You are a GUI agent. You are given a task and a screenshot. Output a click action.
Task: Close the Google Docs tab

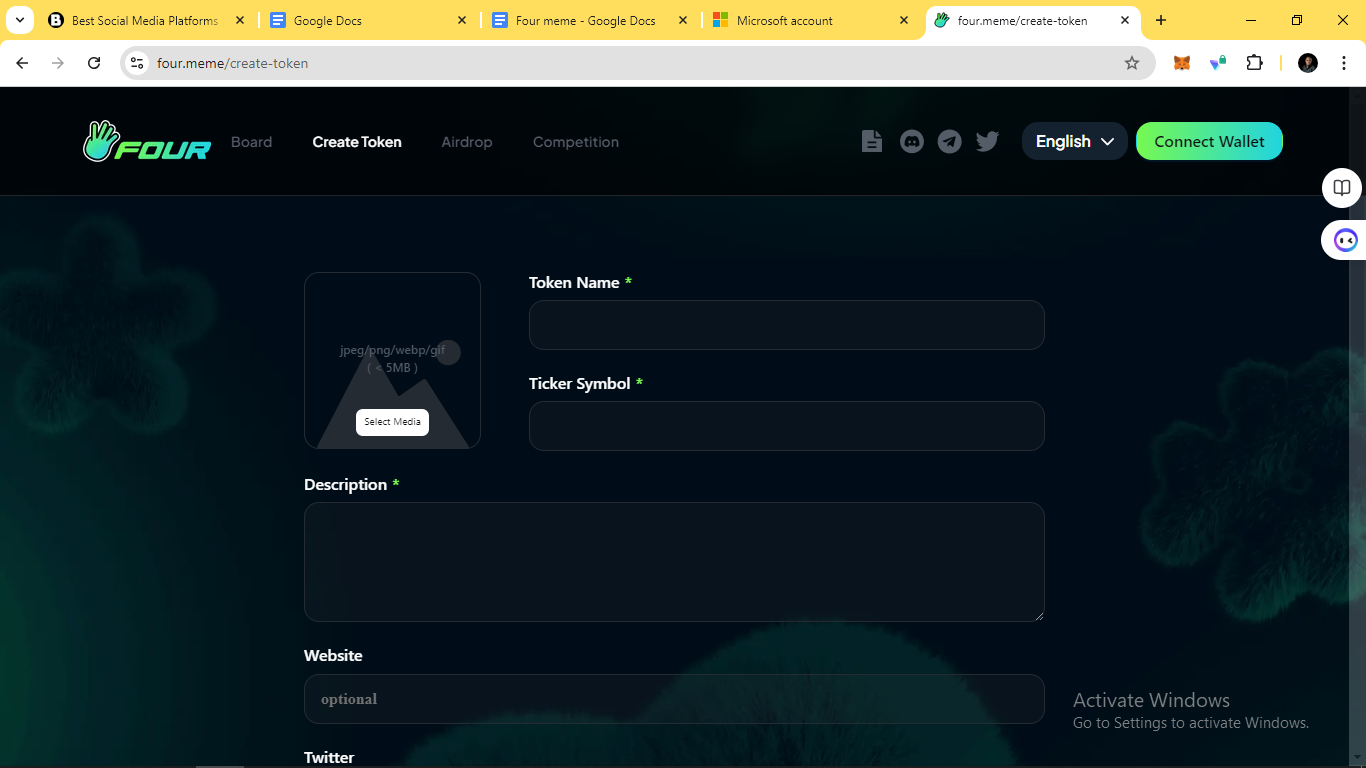462,20
